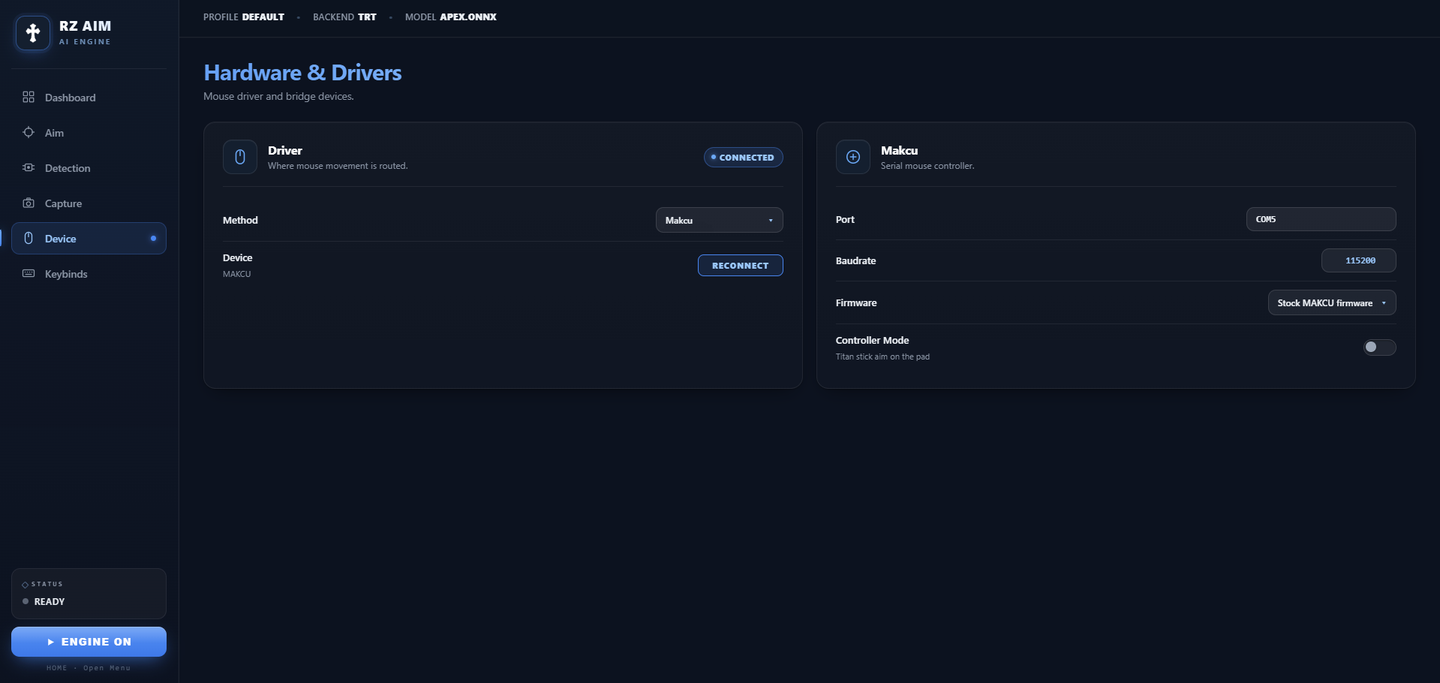The width and height of the screenshot is (1440, 683).
Task: Open the Method dropdown showing Makcu
Action: pos(719,220)
